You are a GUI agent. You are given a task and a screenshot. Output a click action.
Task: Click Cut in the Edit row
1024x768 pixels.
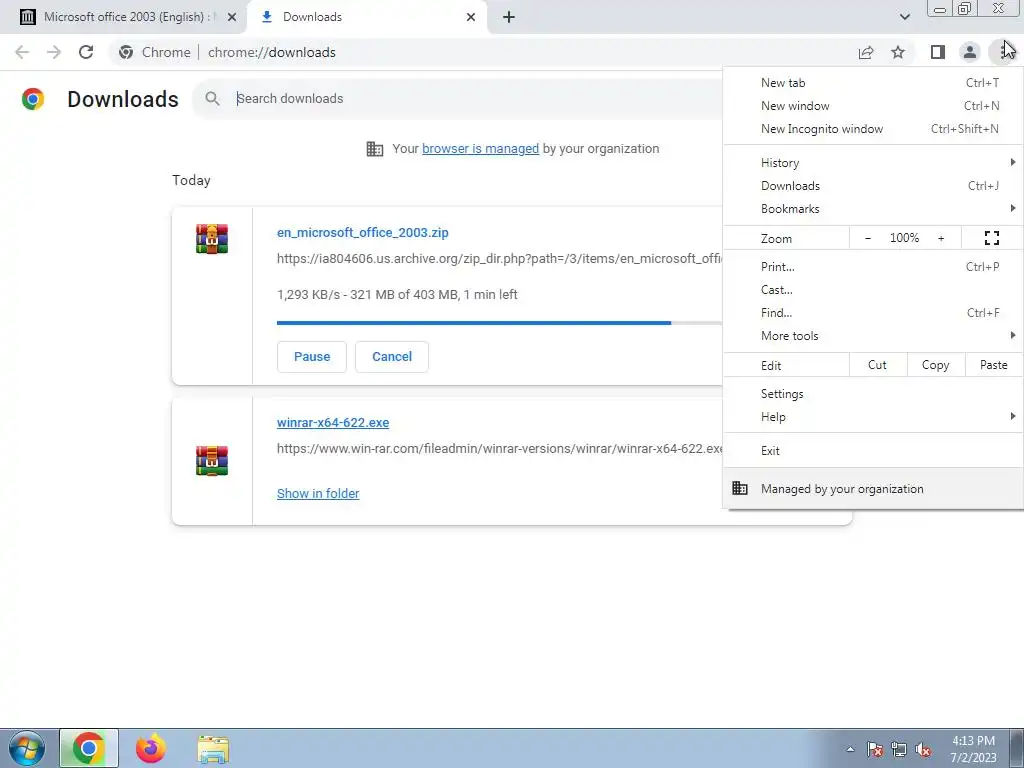(877, 365)
